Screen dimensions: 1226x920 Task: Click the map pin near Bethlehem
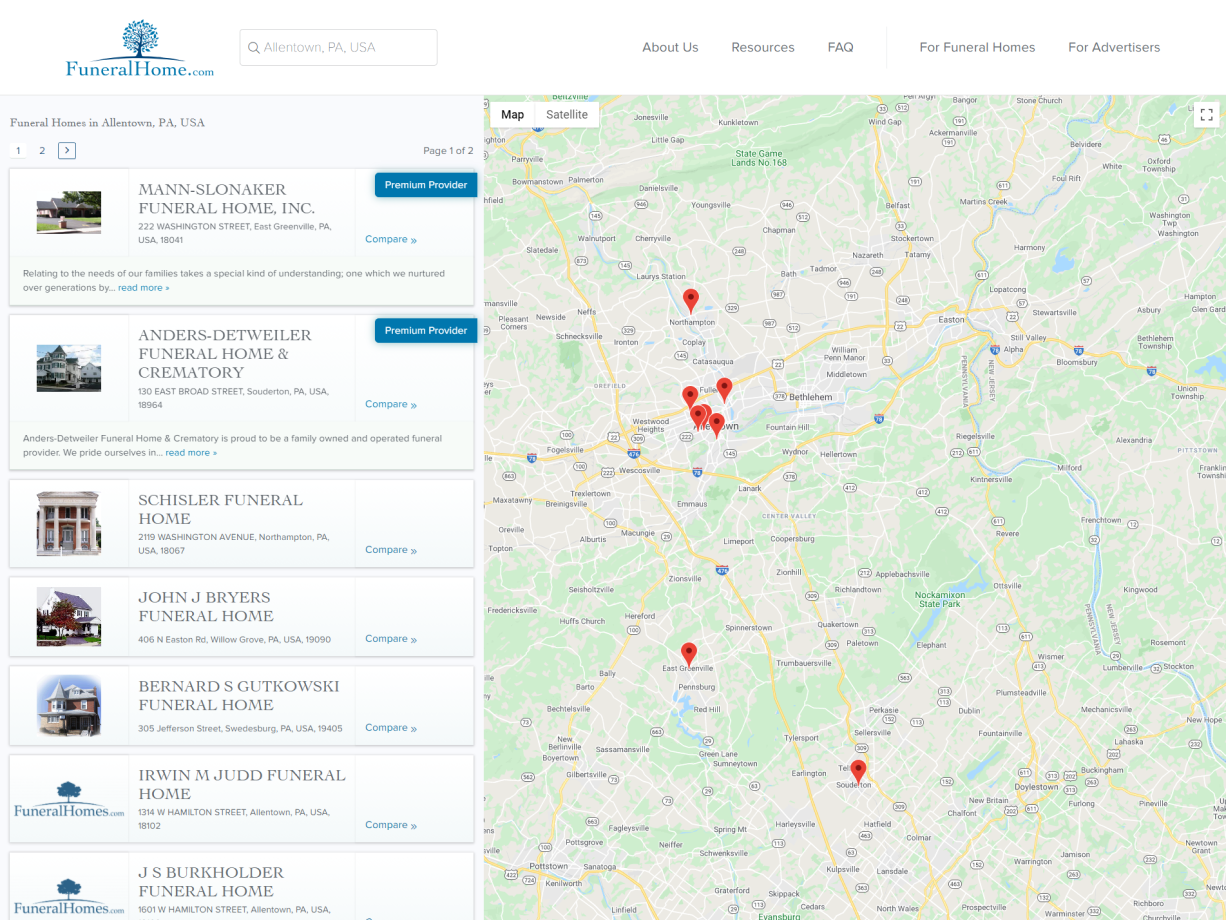pos(724,388)
